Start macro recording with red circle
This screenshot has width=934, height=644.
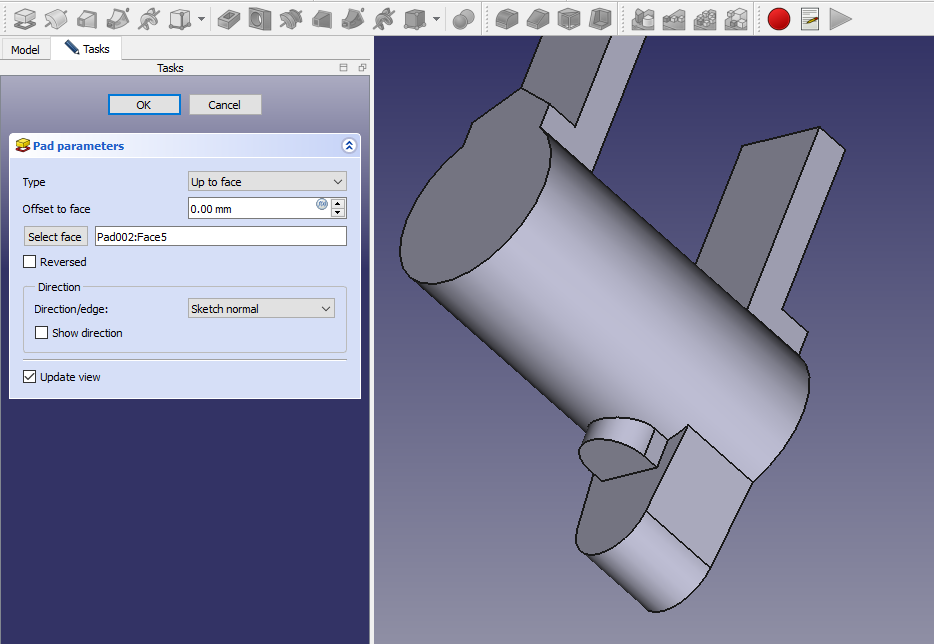click(778, 18)
